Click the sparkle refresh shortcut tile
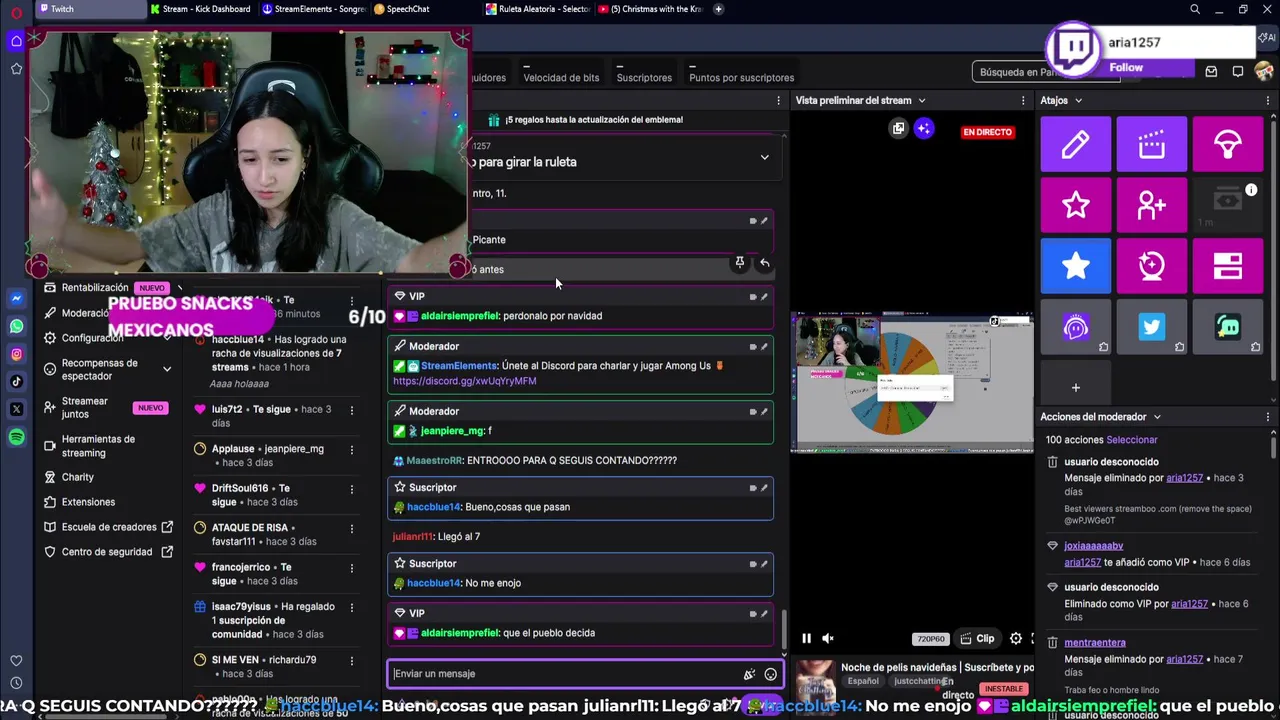1280x720 pixels. point(1151,266)
